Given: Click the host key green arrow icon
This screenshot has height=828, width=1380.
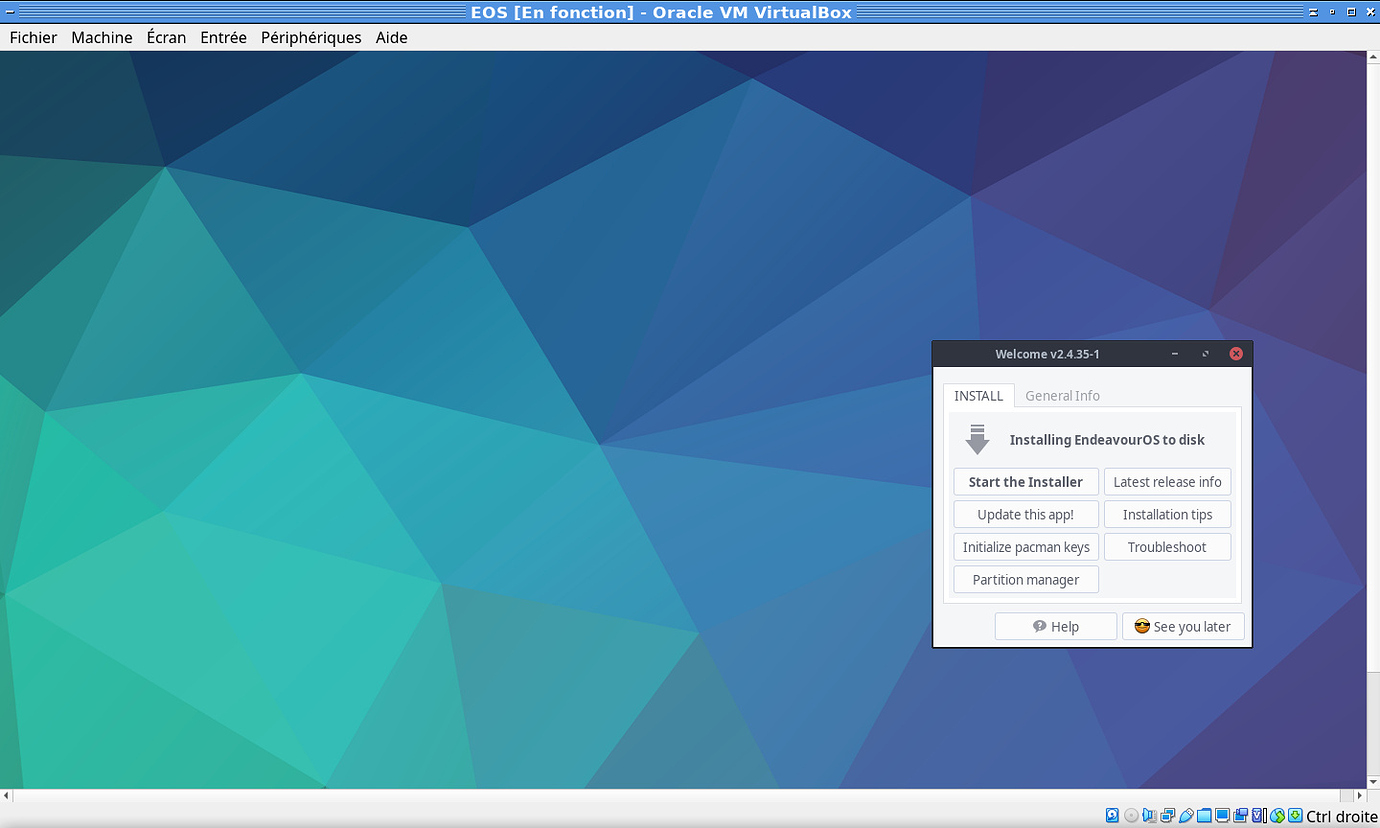Looking at the screenshot, I should coord(1295,816).
